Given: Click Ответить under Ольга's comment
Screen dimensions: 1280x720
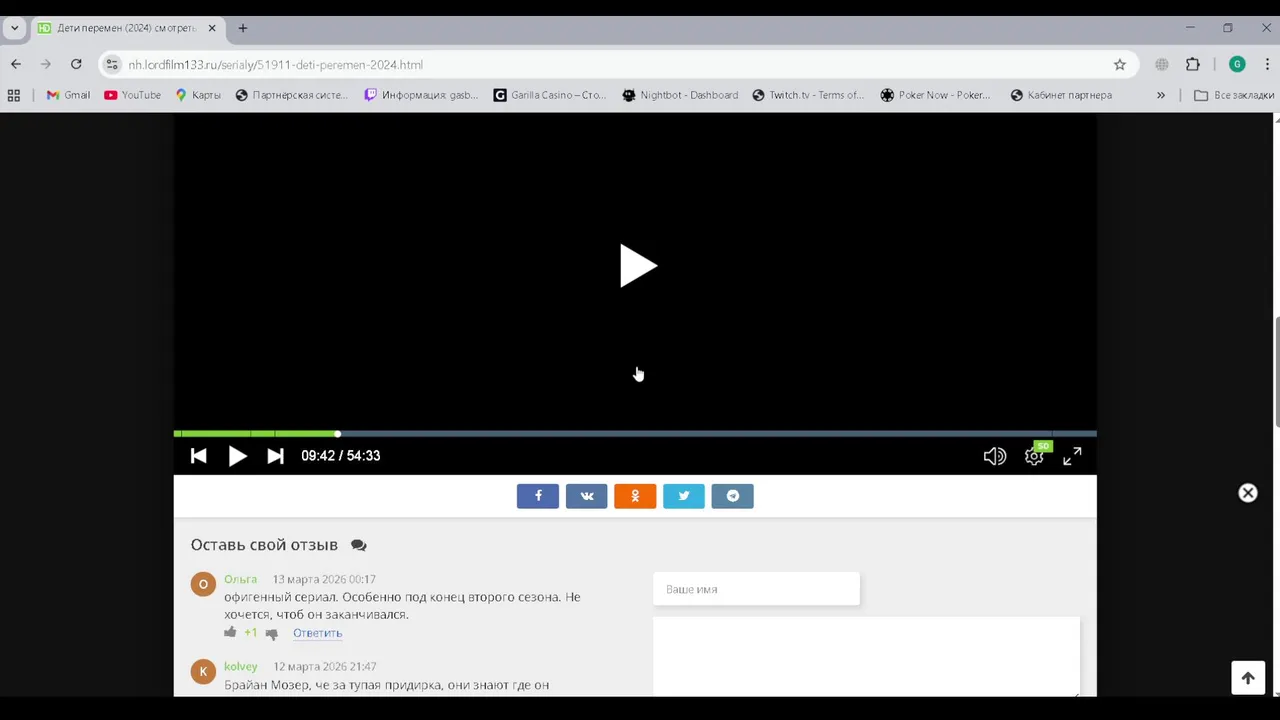Looking at the screenshot, I should 317,633.
